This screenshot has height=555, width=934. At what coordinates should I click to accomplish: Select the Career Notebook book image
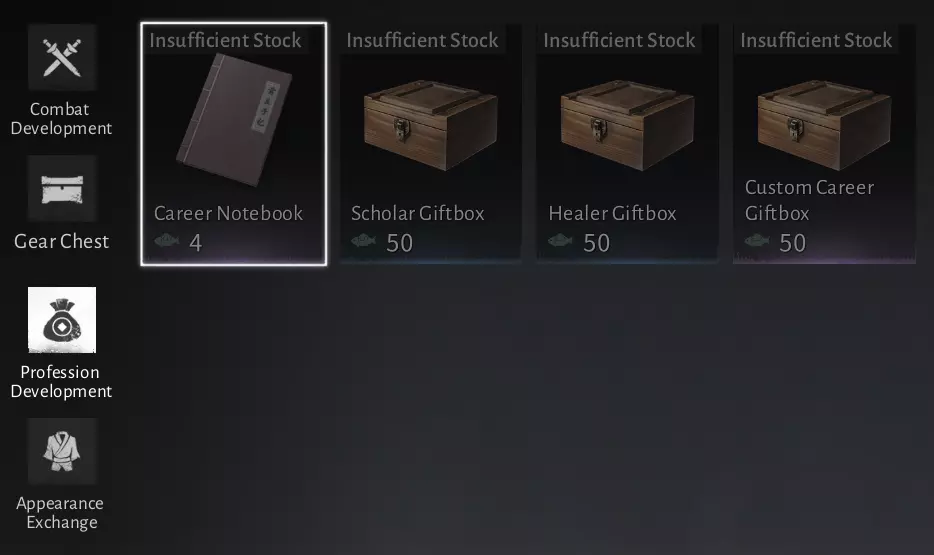[x=235, y=120]
